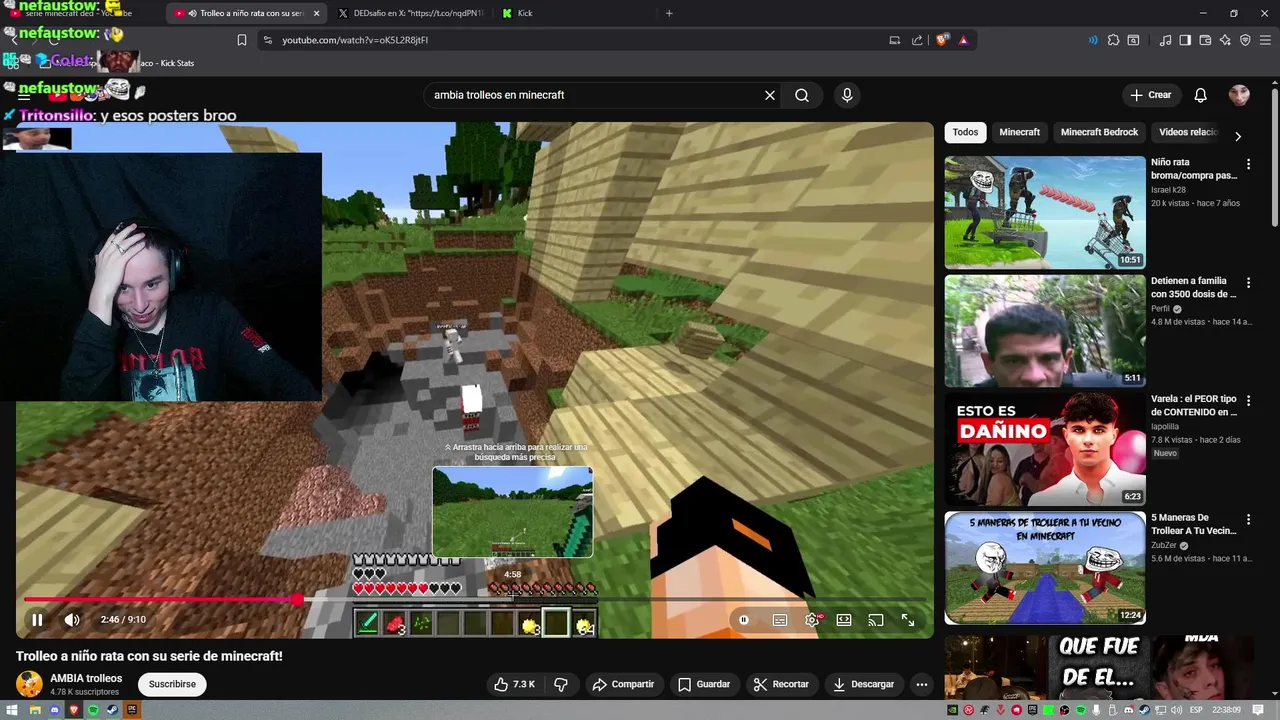Viewport: 1280px width, 720px height.
Task: Open Brave Leo AI sparkle icon
Action: tap(1225, 40)
